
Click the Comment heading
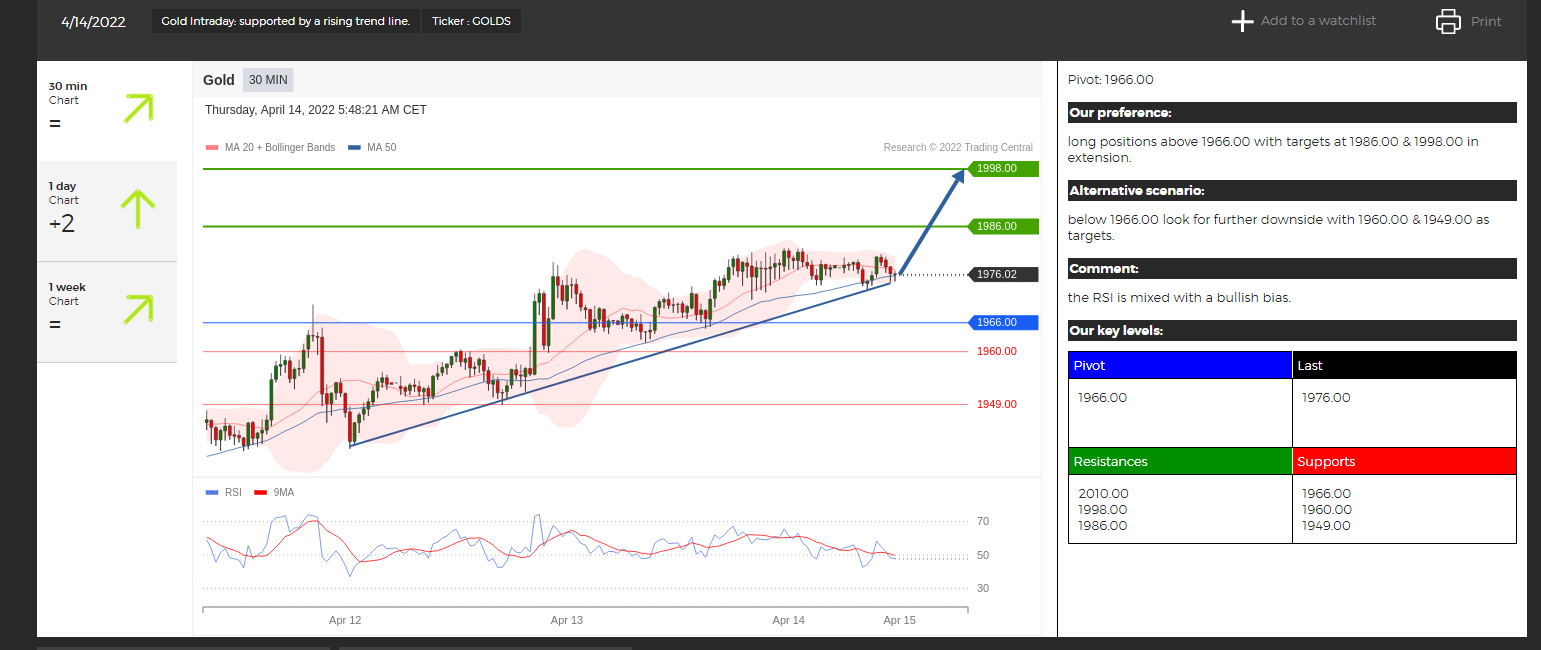coord(1292,269)
